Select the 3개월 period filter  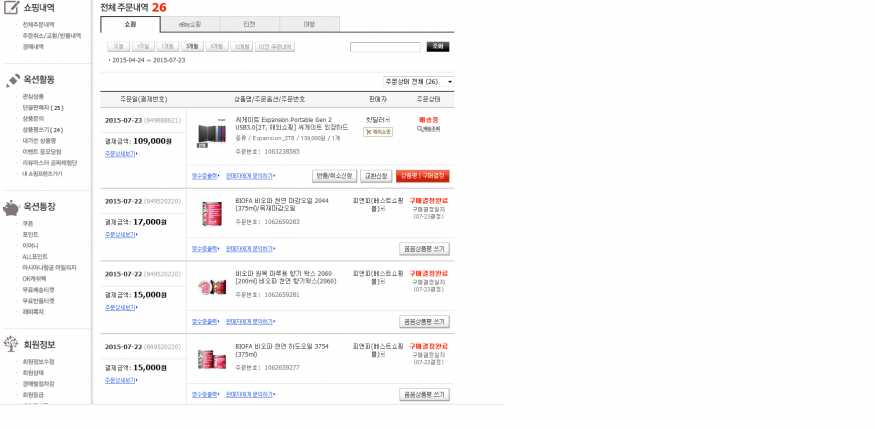click(x=192, y=46)
